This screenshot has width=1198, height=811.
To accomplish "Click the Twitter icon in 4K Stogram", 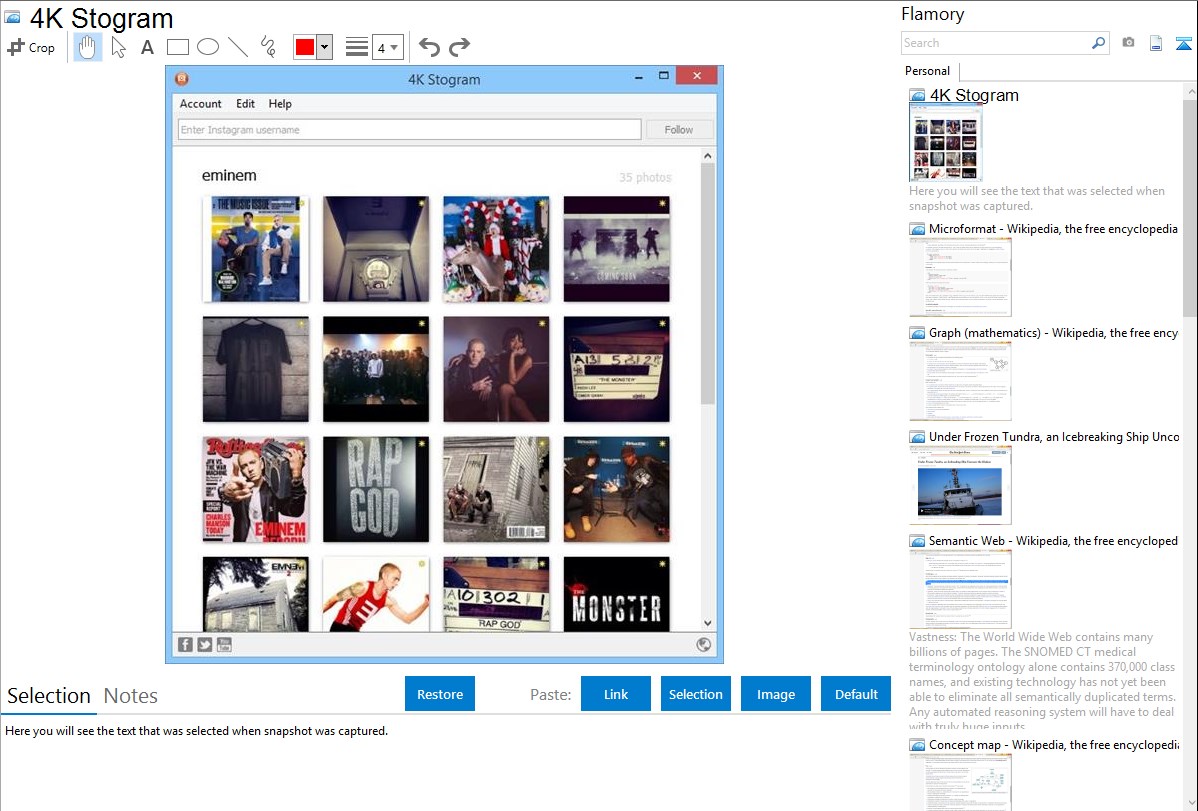I will (x=205, y=644).
